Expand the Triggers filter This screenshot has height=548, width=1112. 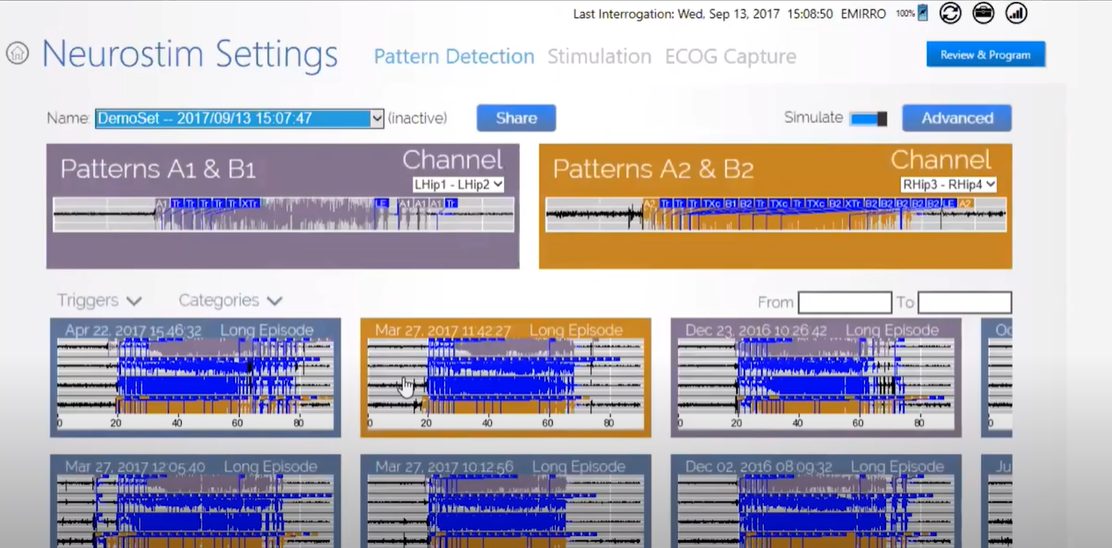99,300
